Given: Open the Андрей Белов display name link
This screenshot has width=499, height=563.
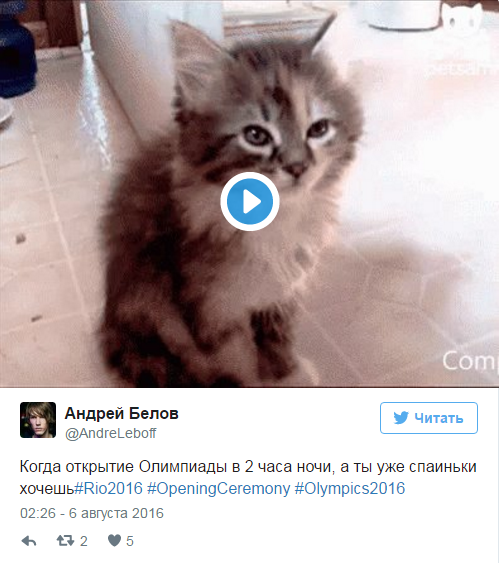Looking at the screenshot, I should [x=121, y=414].
